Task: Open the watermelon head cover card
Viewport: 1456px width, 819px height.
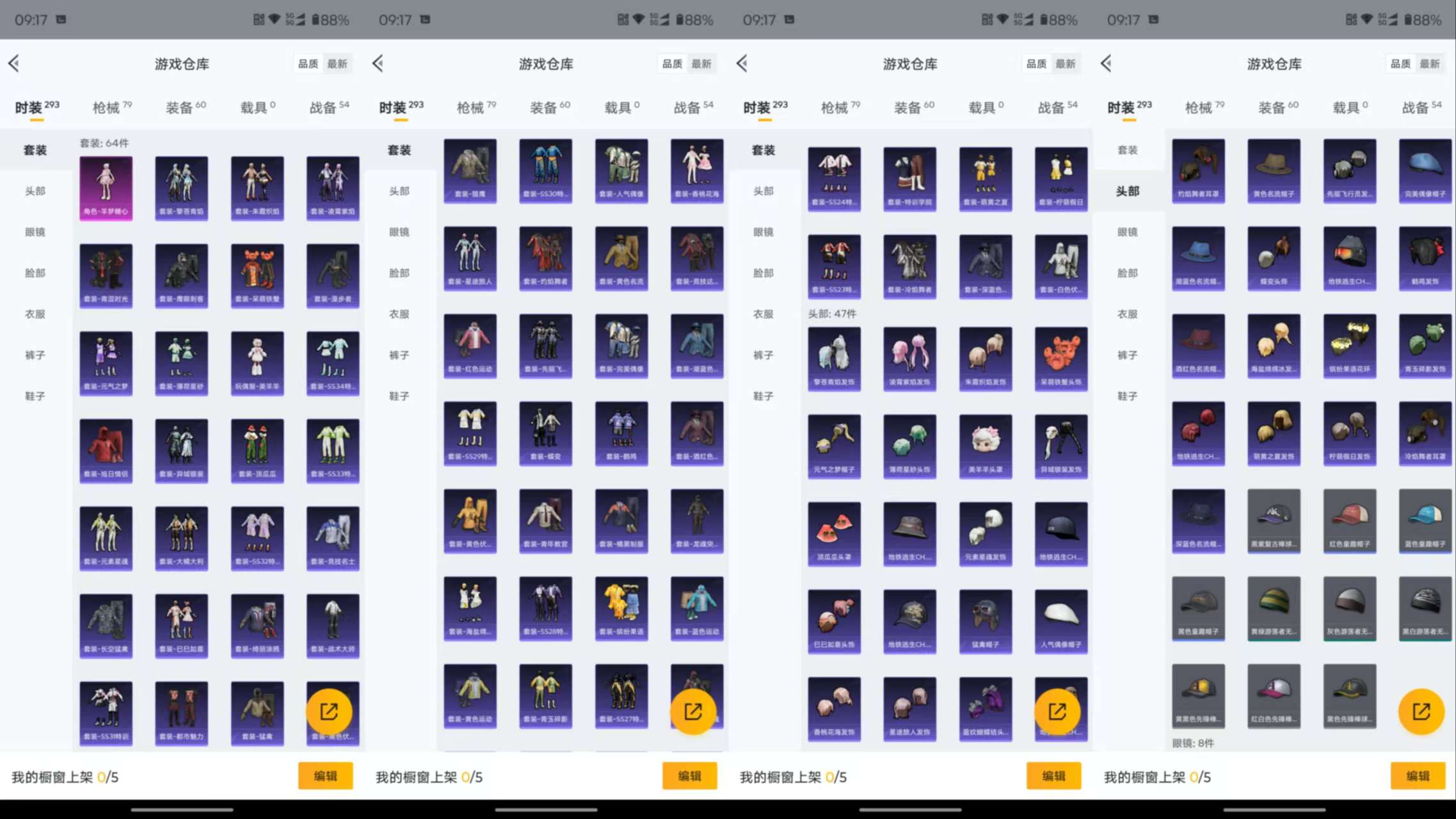Action: point(835,534)
